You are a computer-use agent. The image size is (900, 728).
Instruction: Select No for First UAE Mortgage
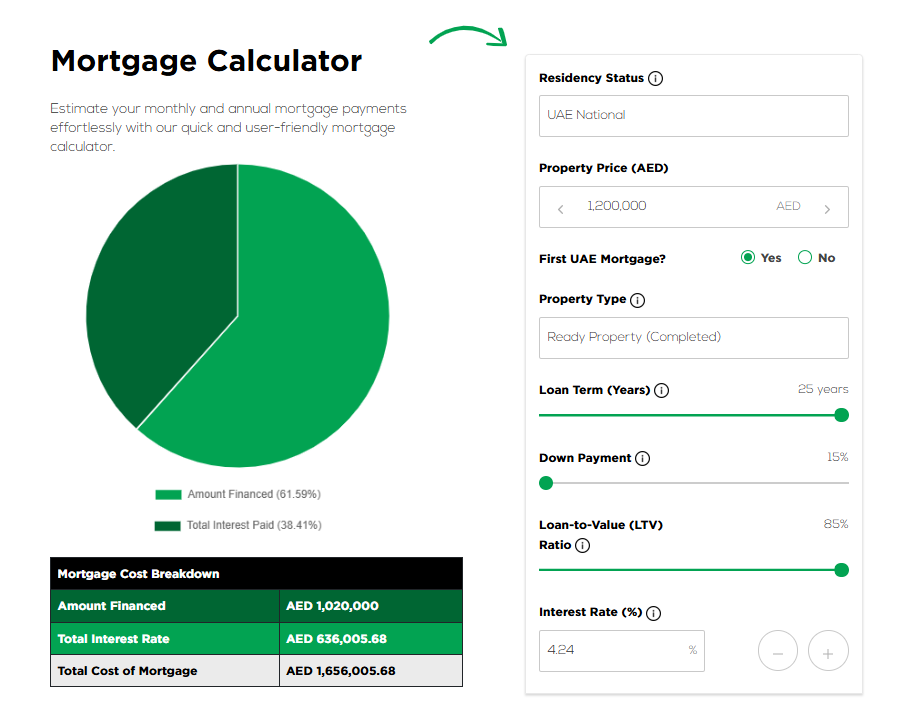pyautogui.click(x=805, y=258)
